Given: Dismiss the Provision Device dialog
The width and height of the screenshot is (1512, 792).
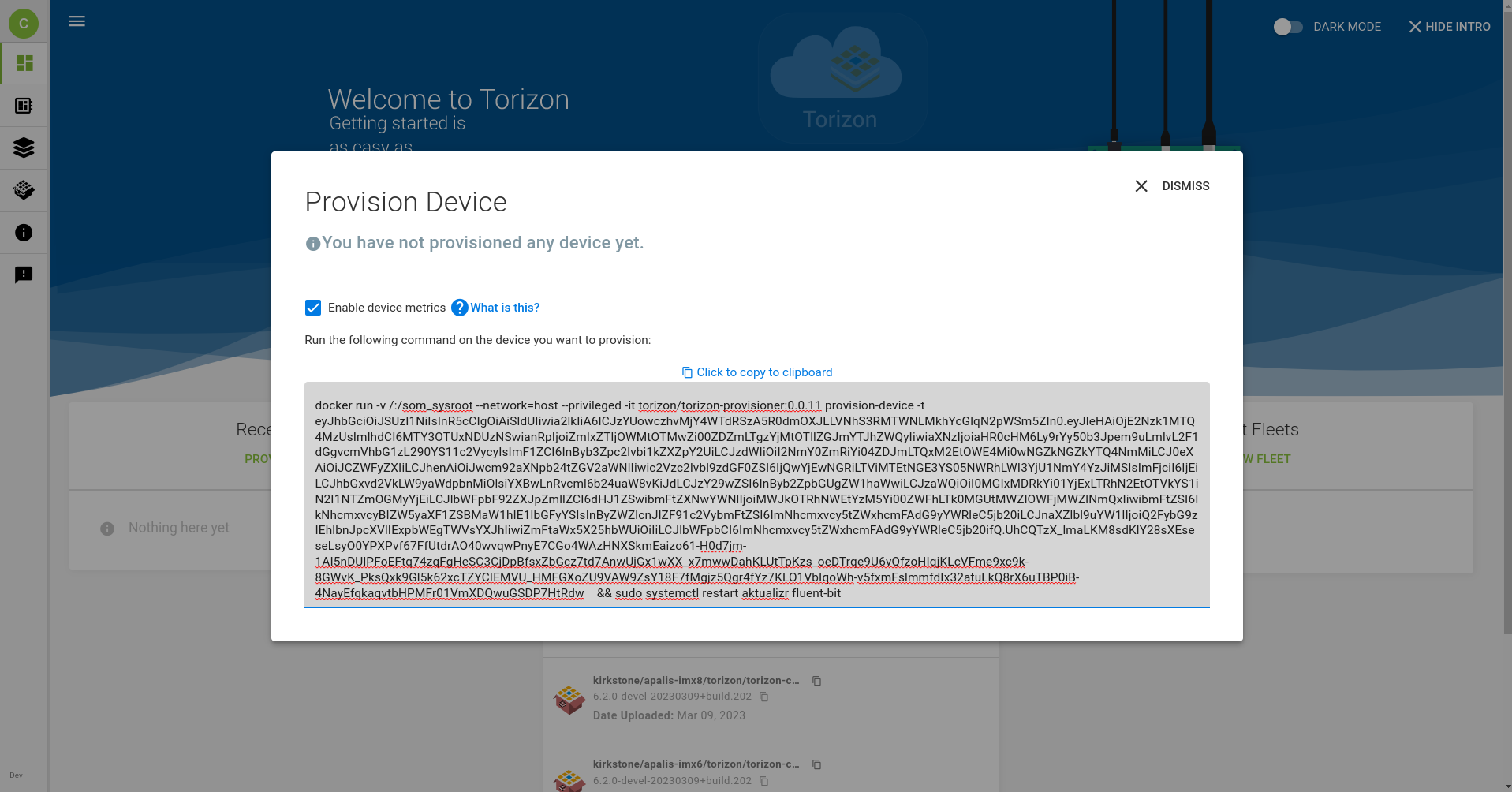Looking at the screenshot, I should pos(1172,186).
